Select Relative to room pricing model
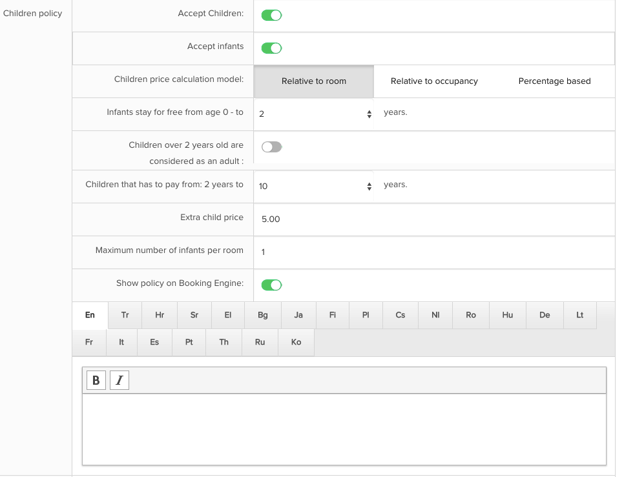The height and width of the screenshot is (477, 624). coord(314,81)
